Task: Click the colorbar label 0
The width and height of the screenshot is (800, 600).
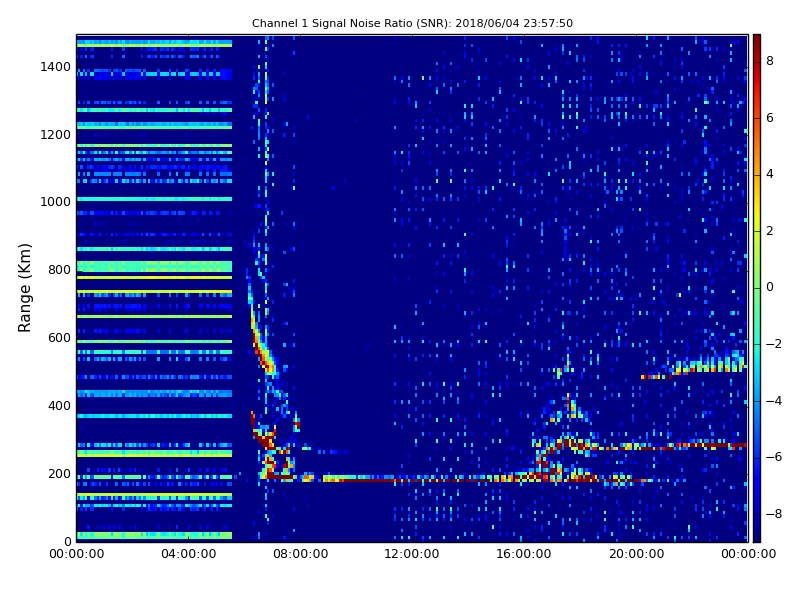Action: pos(770,287)
